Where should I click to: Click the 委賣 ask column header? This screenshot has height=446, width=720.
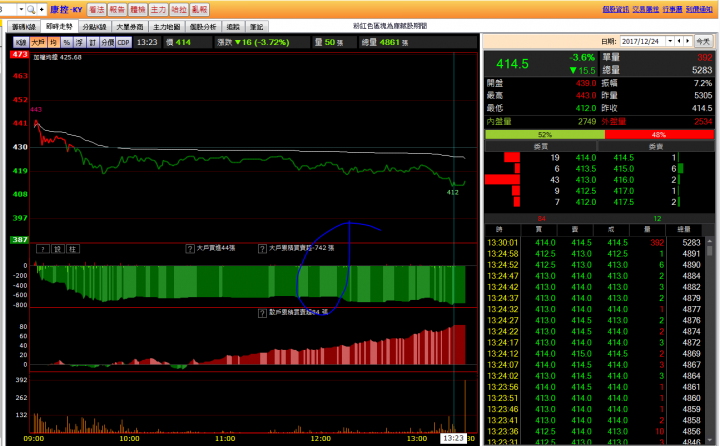(655, 147)
